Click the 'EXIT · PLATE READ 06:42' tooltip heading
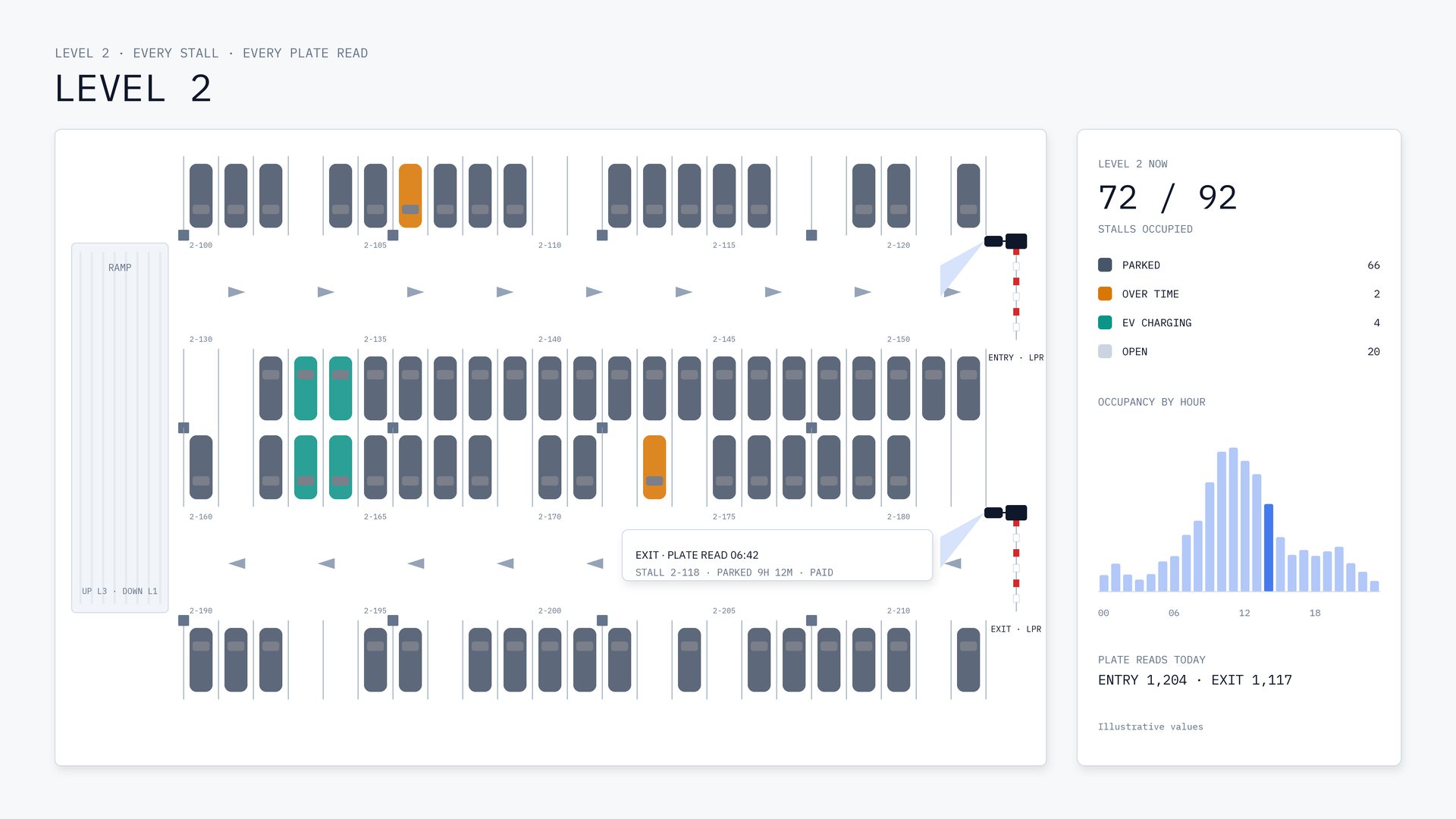The image size is (1456, 819). coord(697,555)
